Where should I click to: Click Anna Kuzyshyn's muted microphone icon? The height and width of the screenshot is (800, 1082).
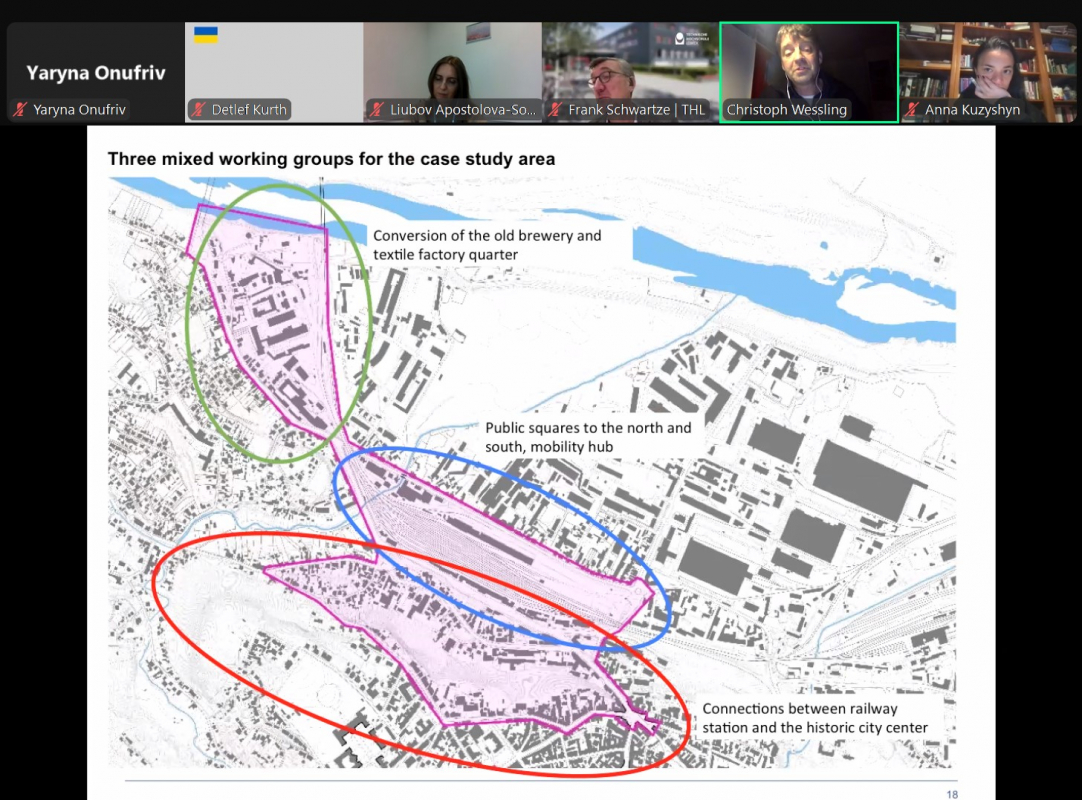[912, 110]
